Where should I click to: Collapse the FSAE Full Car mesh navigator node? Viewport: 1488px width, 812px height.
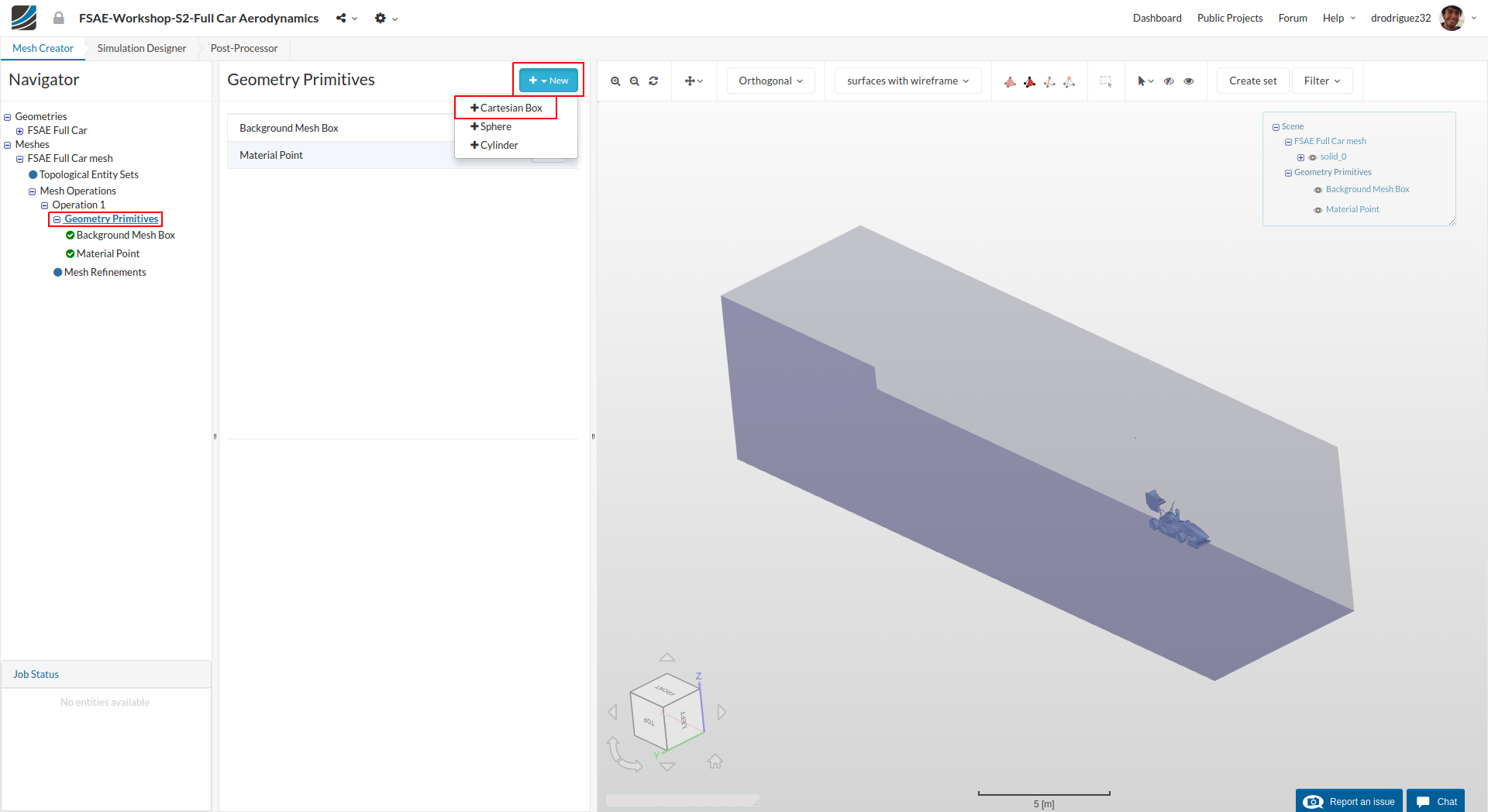pos(20,159)
